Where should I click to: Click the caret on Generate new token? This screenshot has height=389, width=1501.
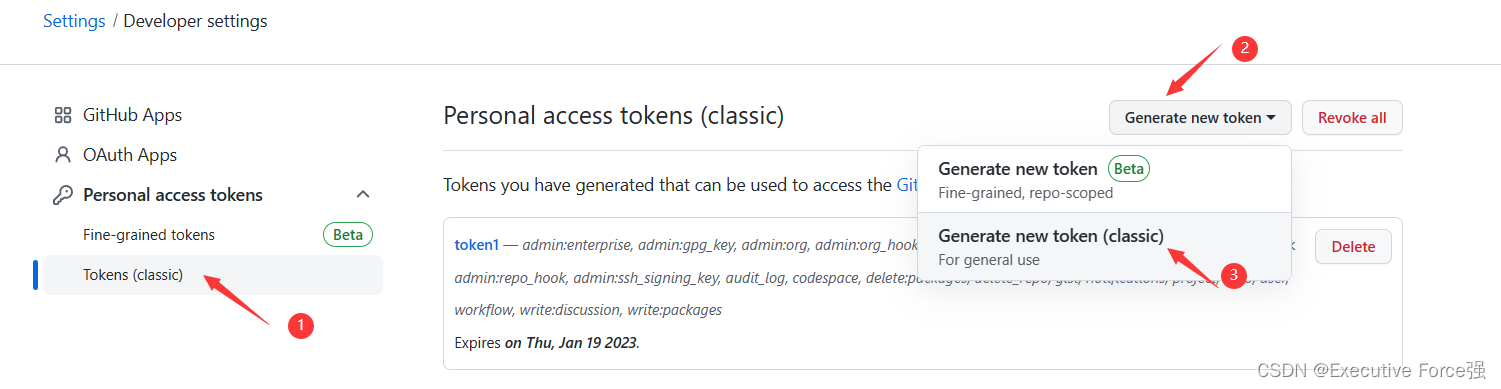point(1271,118)
